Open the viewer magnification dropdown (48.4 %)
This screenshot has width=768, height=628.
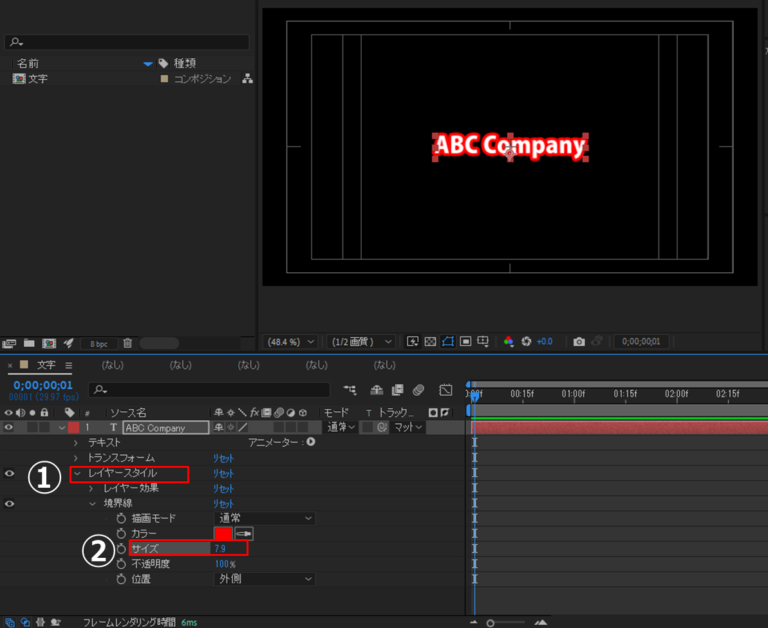(290, 342)
